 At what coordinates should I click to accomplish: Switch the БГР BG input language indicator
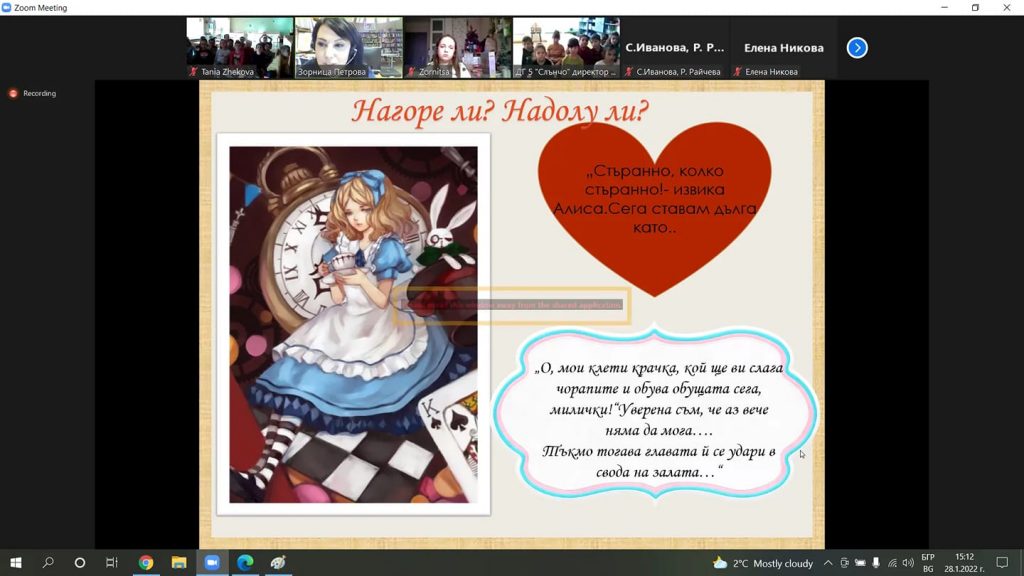[x=928, y=563]
